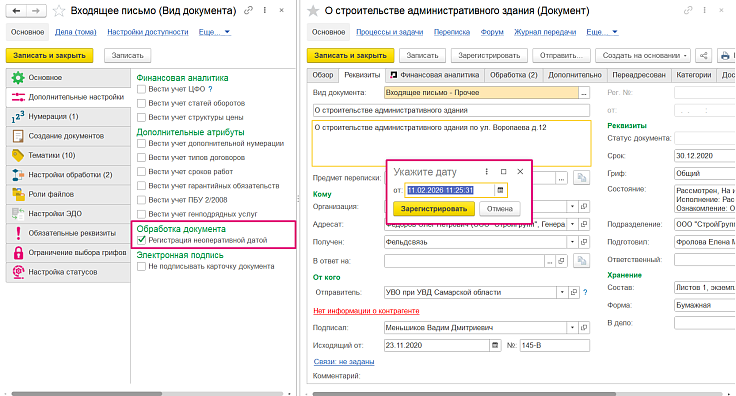Go back with the left arrow button
736x396 pixels.
16,10
